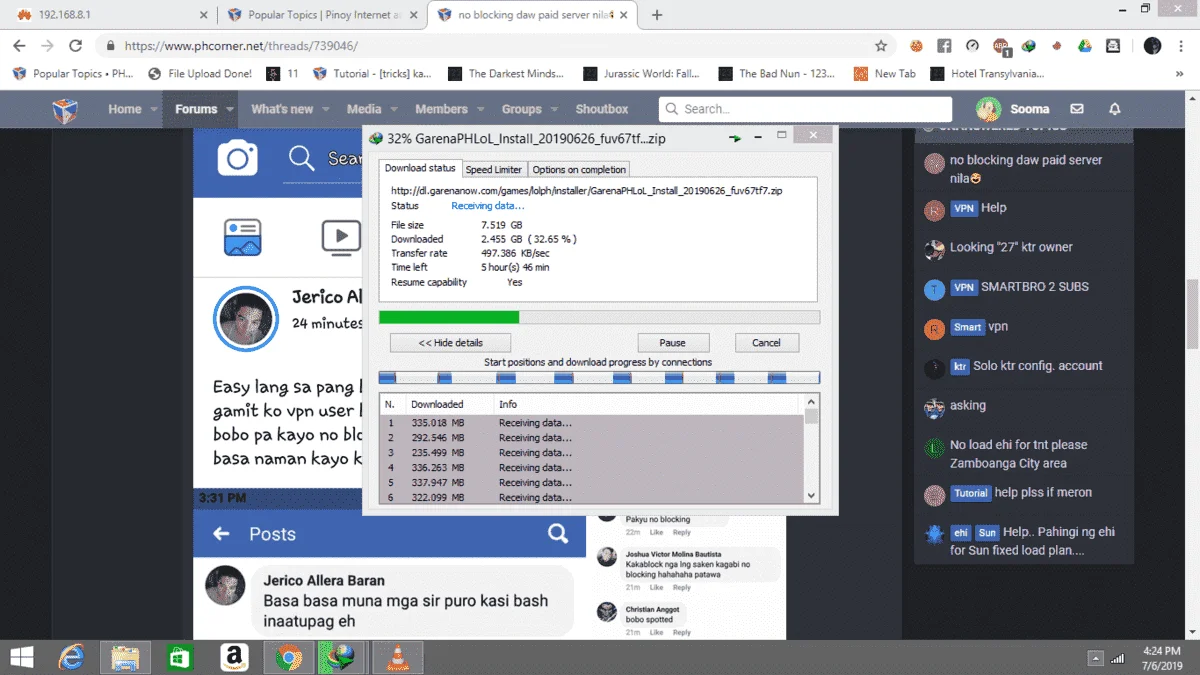Select connection row 5 with 337.947 MB
The image size is (1200, 675).
(x=592, y=482)
